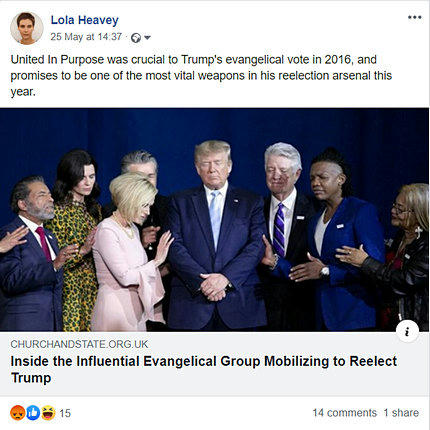Click the CHURCHANDSTATE.ORG.UK source domain
430x430 pixels.
coord(79,344)
